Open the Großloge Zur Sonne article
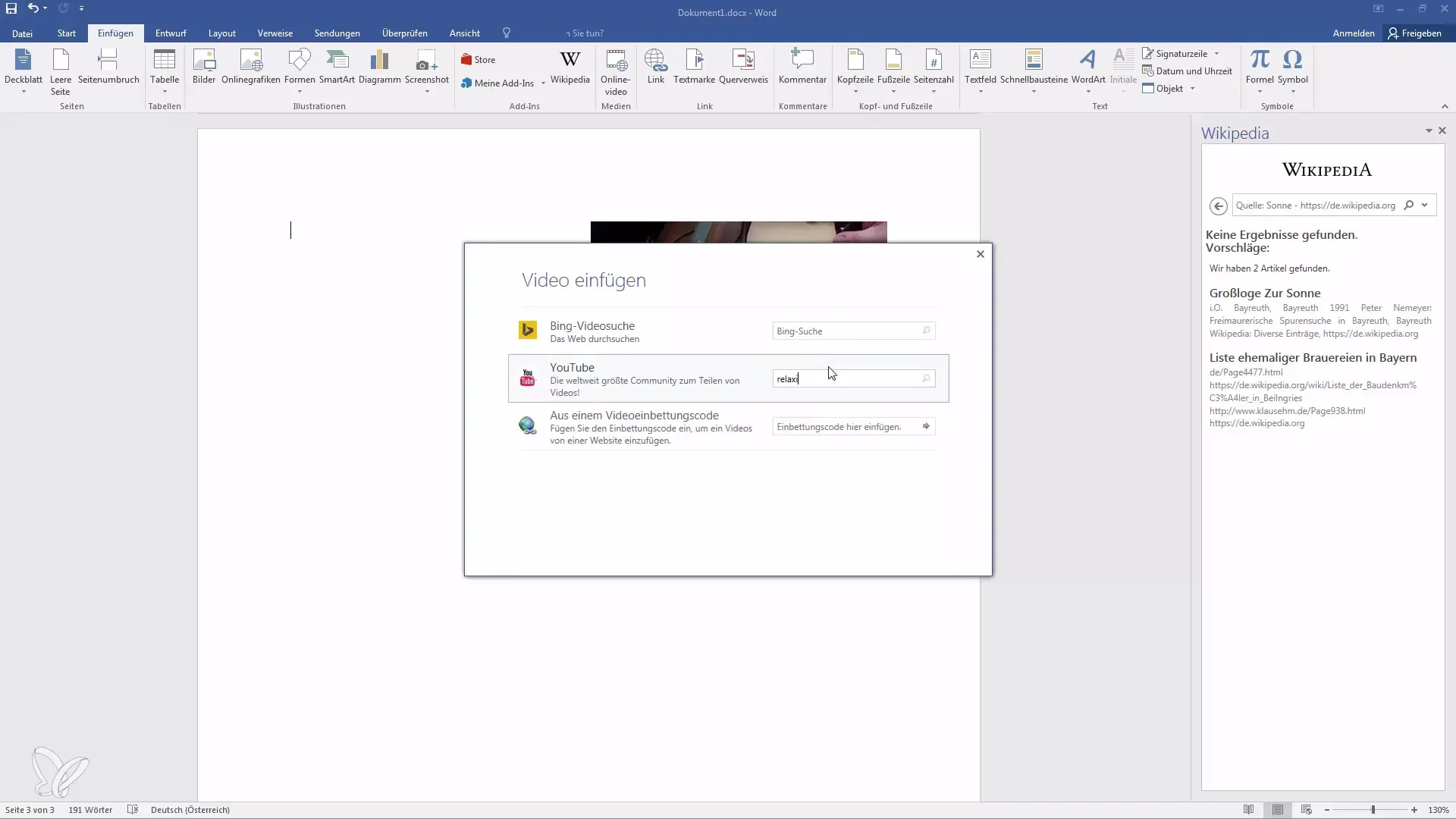The image size is (1456, 819). click(x=1265, y=293)
